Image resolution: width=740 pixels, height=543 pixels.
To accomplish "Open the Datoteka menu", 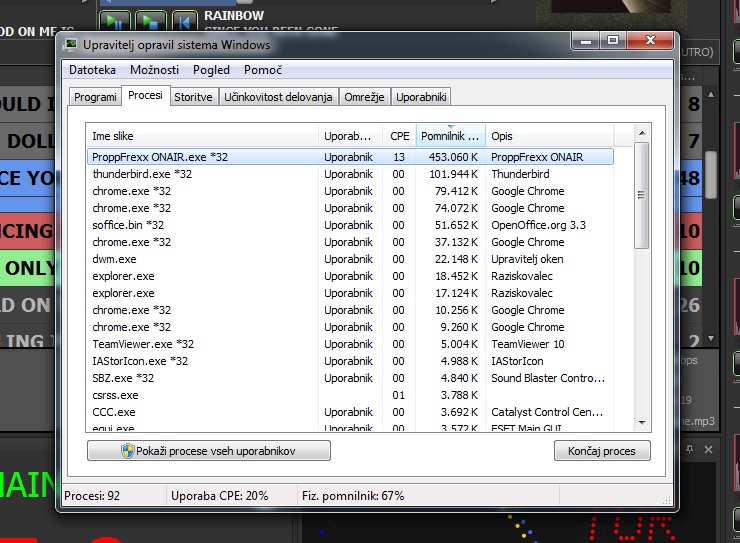I will (92, 70).
